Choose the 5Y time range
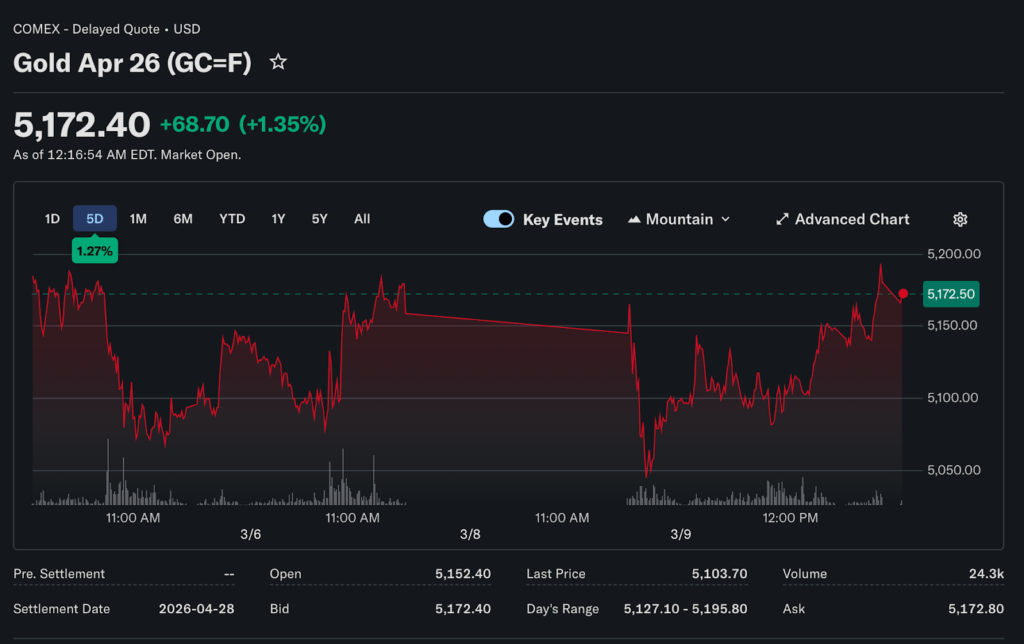 (x=319, y=219)
